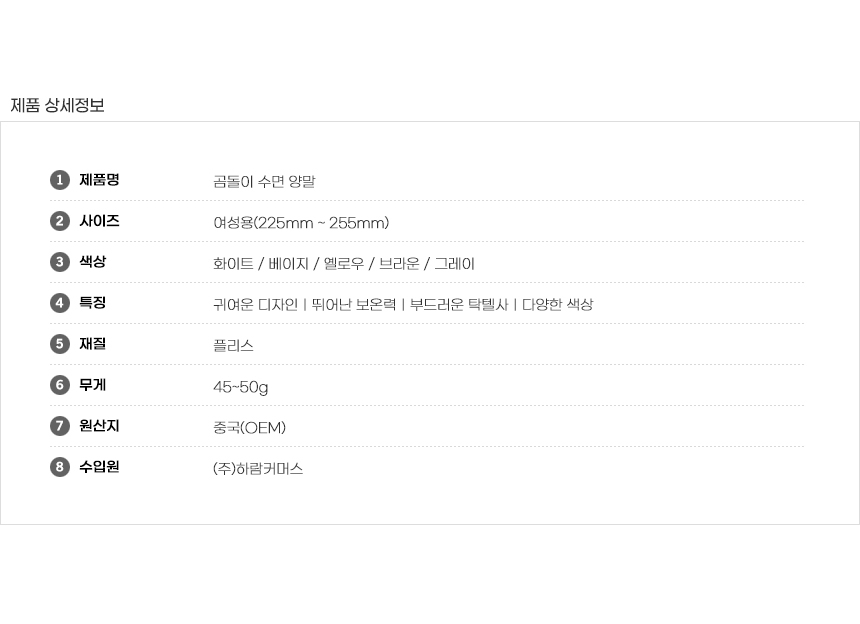The height and width of the screenshot is (624, 860).
Task: Click the 곰돌이 수면 양말 product name
Action: click(x=264, y=182)
